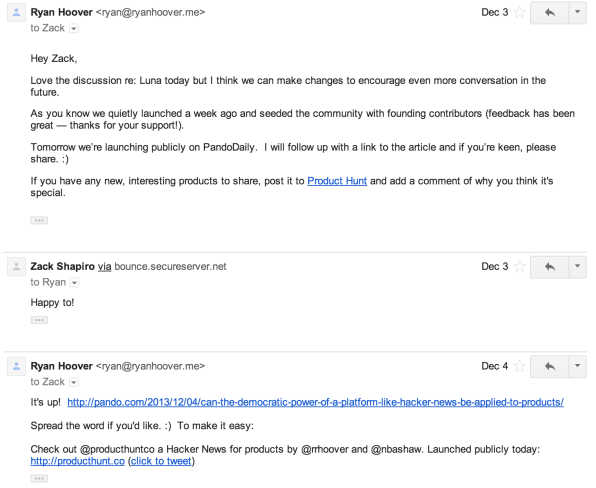Open the producthunt.co link
Image resolution: width=596 pixels, height=488 pixels.
(x=78, y=461)
